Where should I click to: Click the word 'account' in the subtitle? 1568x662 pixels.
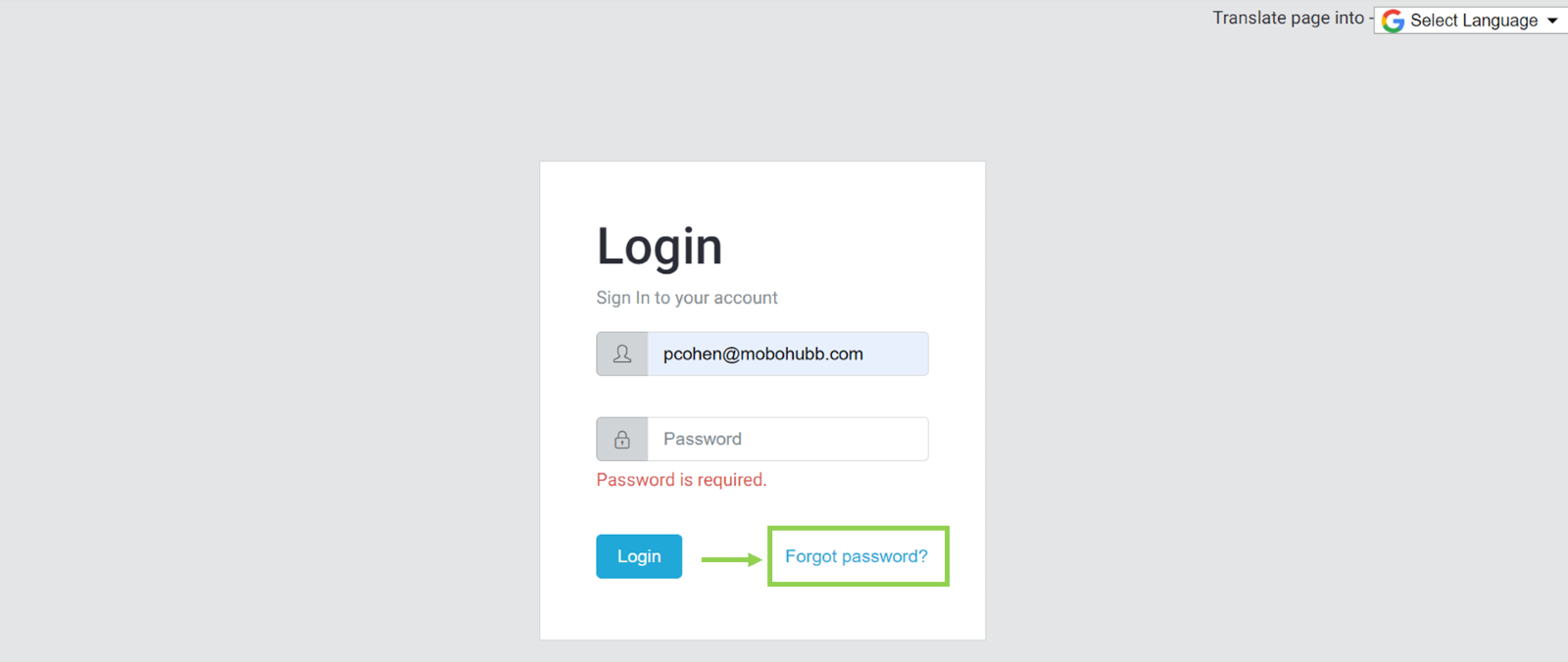(x=746, y=298)
